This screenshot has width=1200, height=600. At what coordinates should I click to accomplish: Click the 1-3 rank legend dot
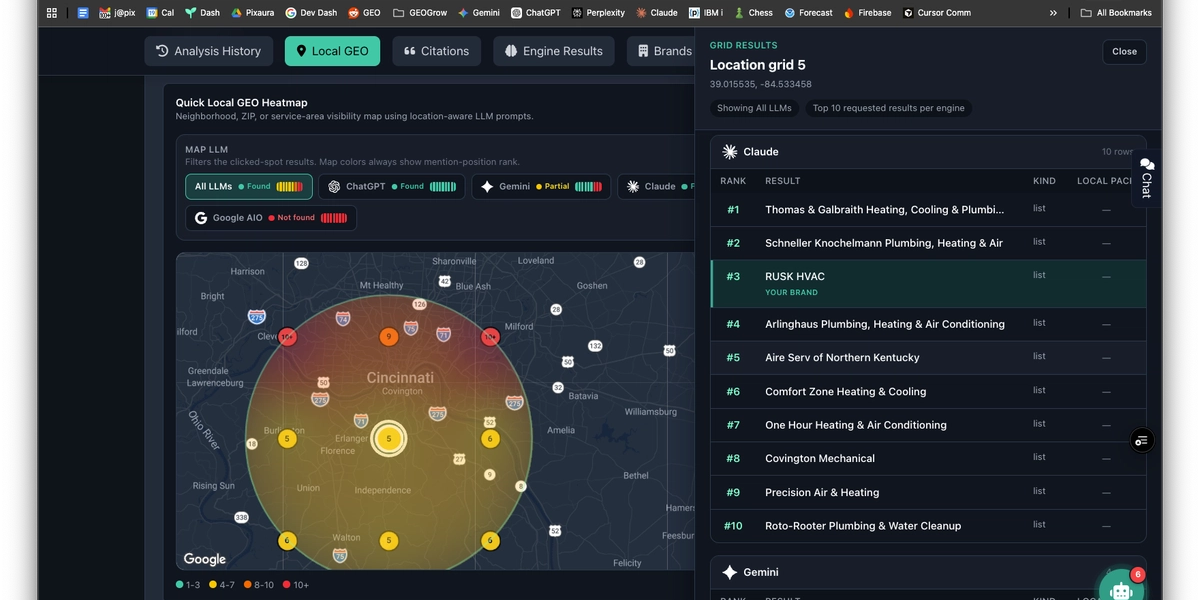point(180,584)
